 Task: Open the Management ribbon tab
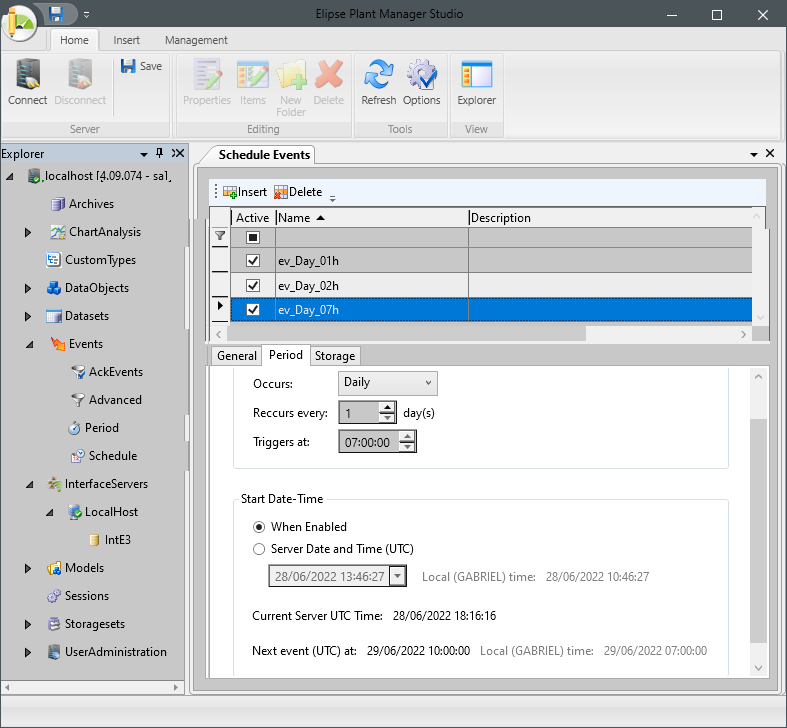[x=196, y=40]
